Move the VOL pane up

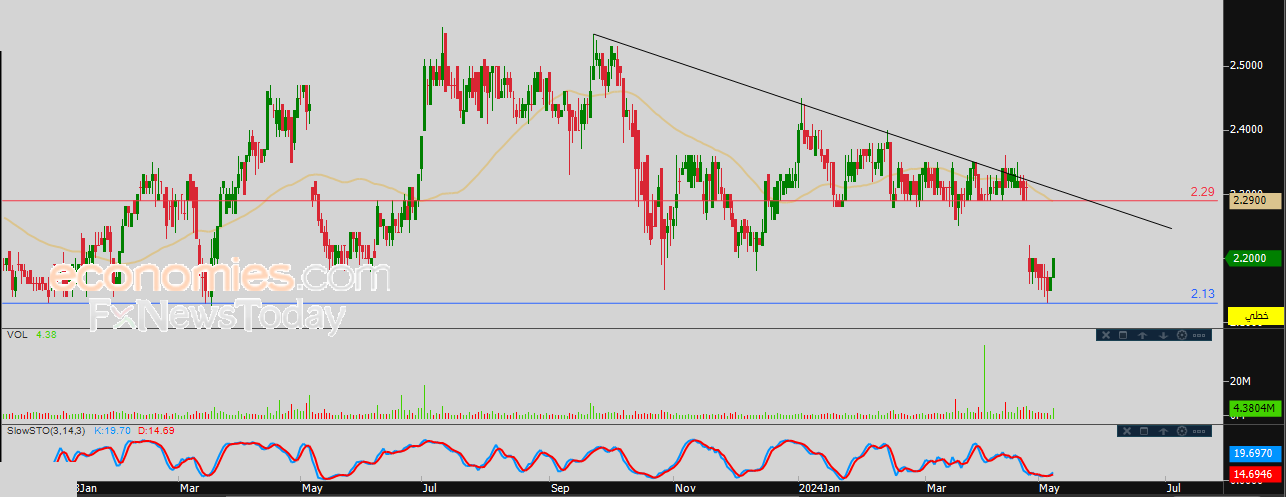pos(1142,335)
